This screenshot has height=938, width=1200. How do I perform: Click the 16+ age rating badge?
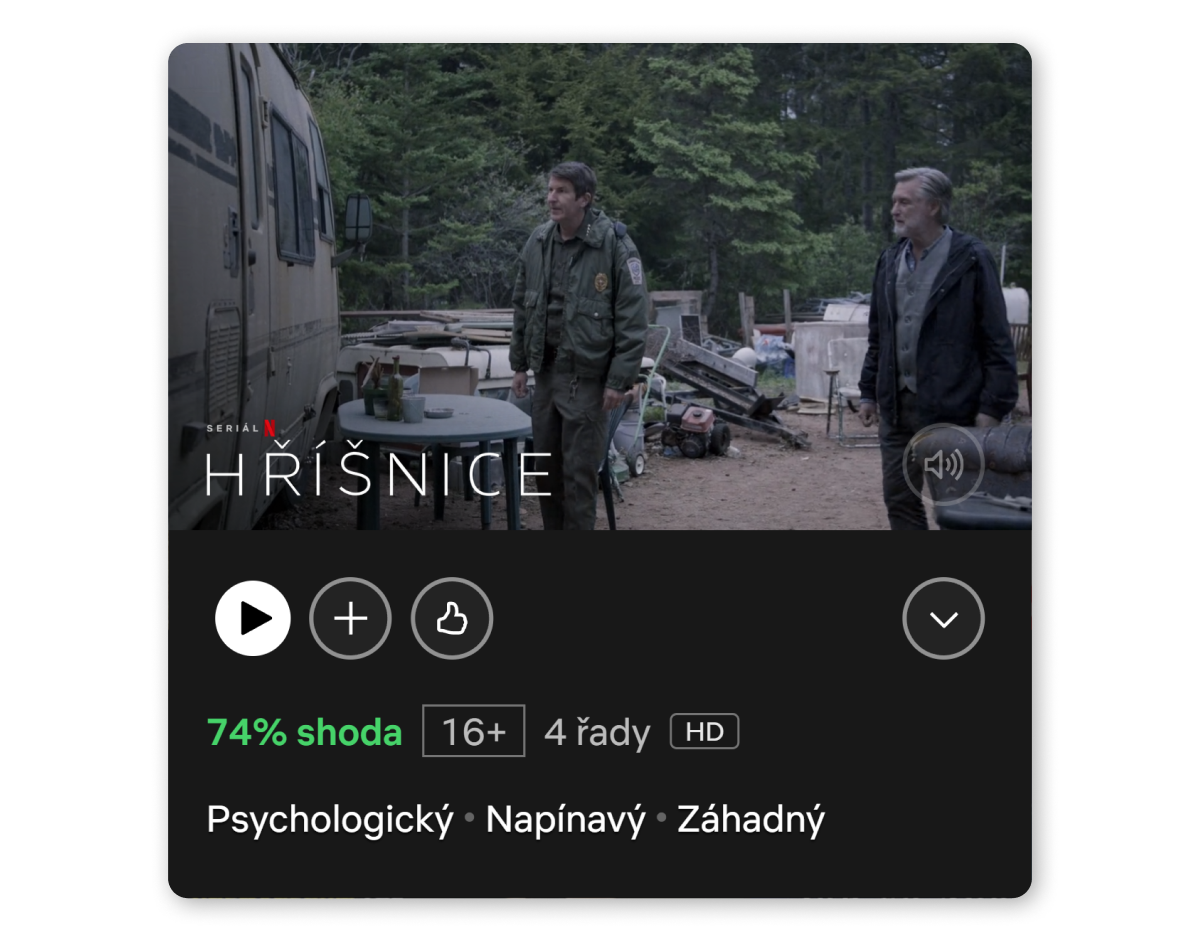pos(474,732)
